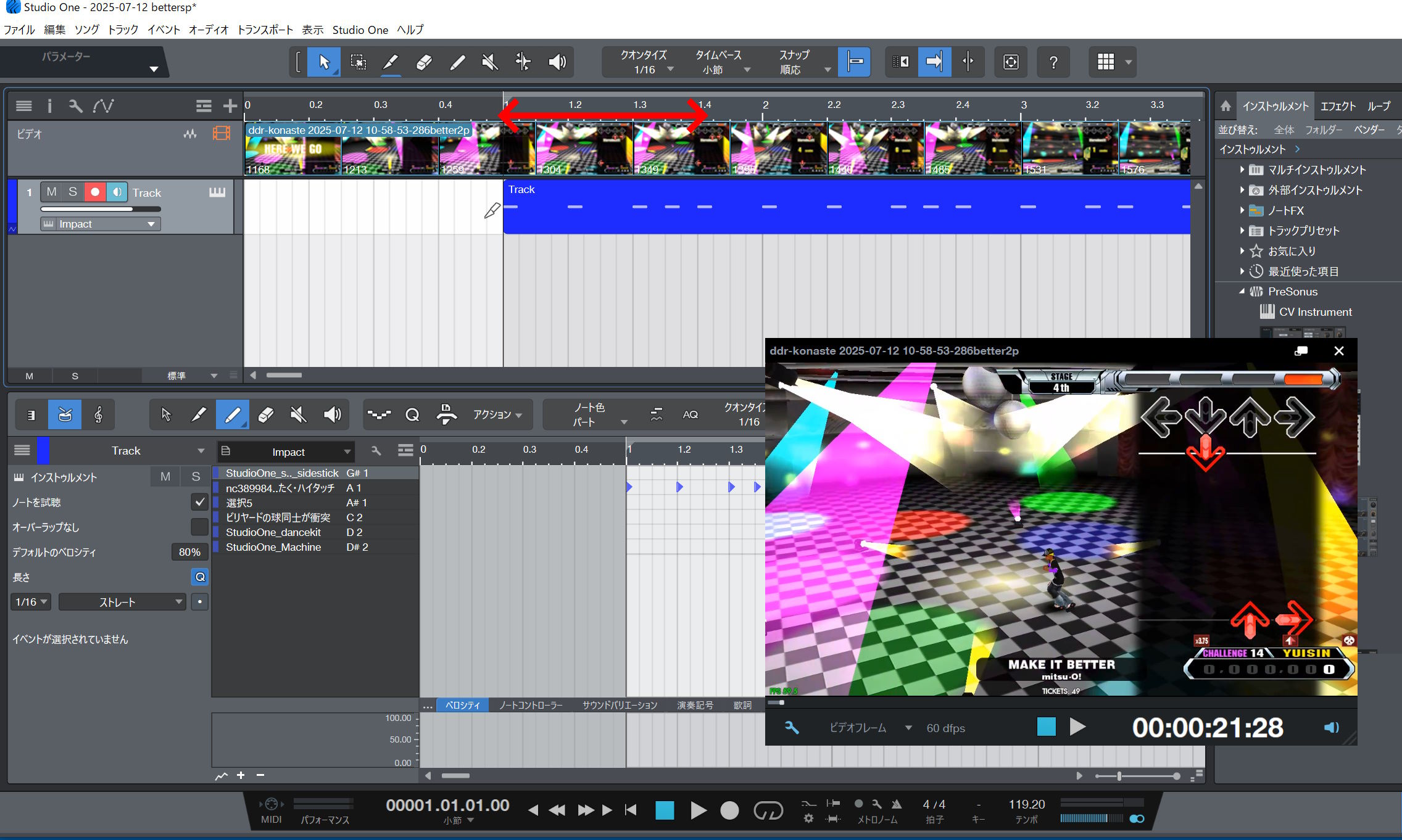Open the help question mark button

coord(1053,62)
